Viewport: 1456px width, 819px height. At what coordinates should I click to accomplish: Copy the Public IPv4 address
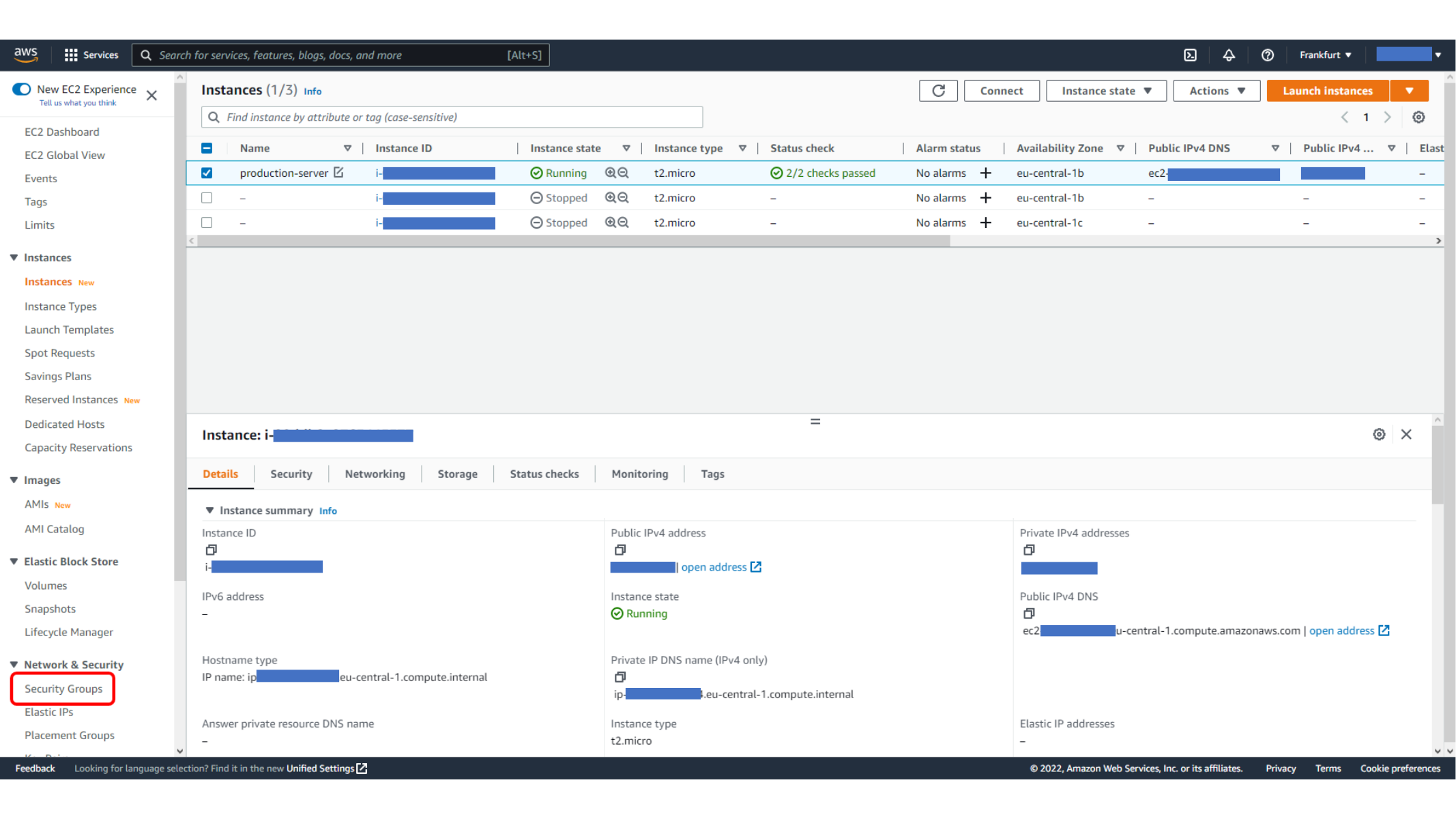click(620, 550)
